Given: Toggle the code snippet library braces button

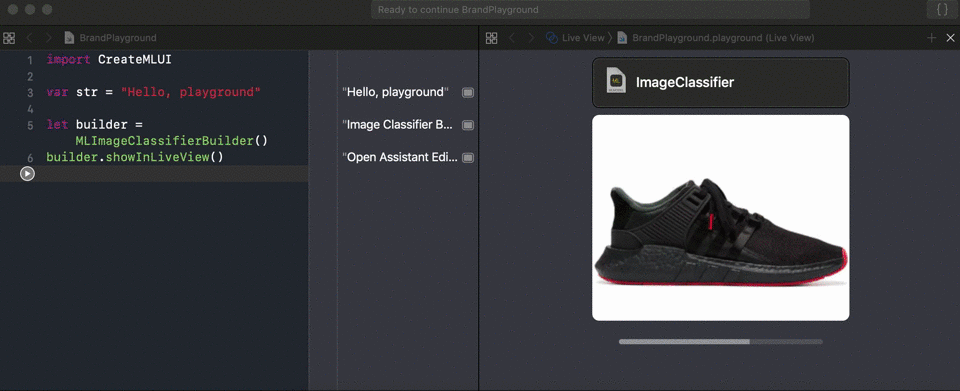Looking at the screenshot, I should point(942,10).
